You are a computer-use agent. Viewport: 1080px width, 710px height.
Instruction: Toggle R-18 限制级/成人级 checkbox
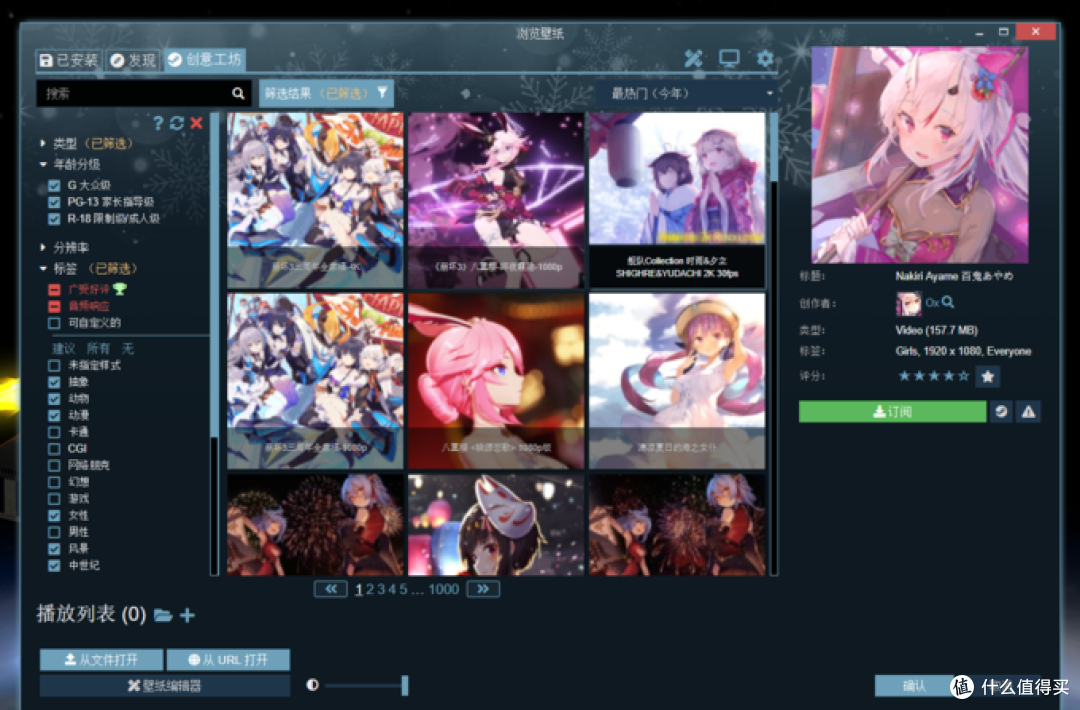tap(54, 219)
